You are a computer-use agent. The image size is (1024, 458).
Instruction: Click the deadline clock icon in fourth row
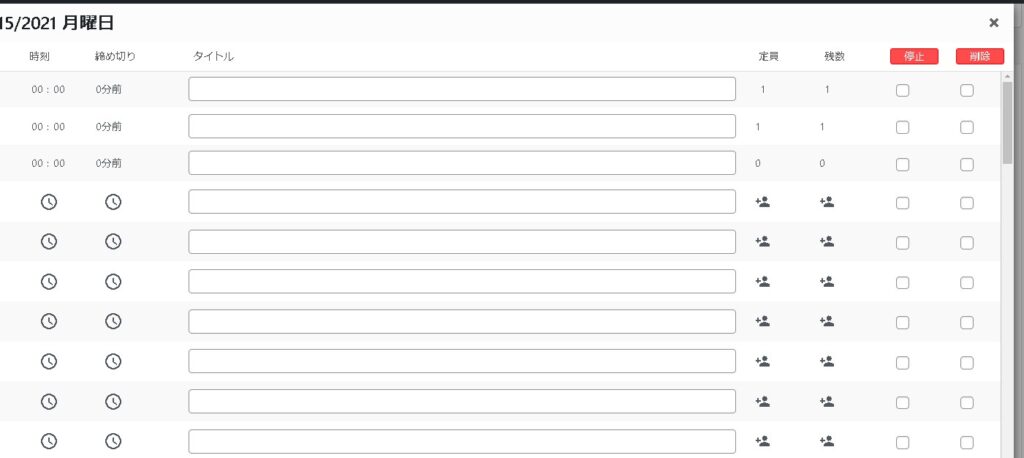point(114,201)
